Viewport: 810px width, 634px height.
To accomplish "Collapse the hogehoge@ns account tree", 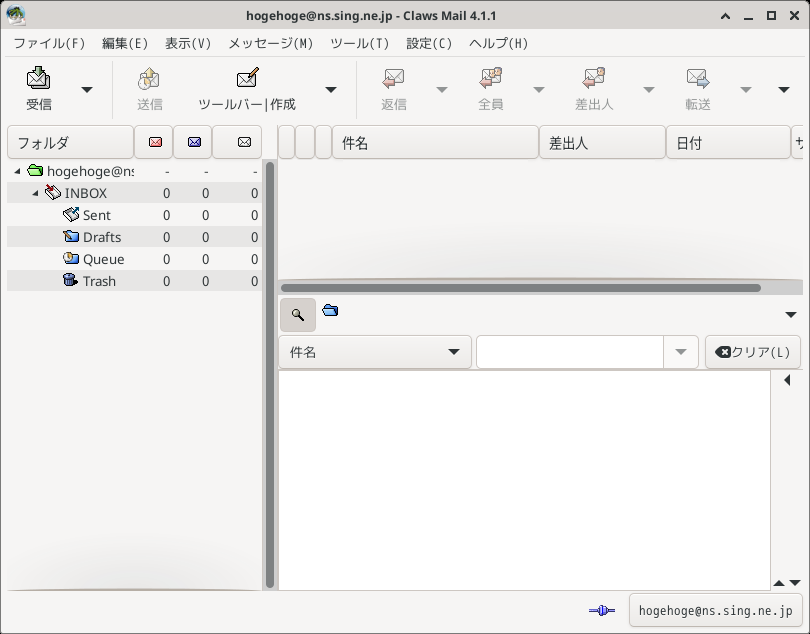I will click(17, 171).
